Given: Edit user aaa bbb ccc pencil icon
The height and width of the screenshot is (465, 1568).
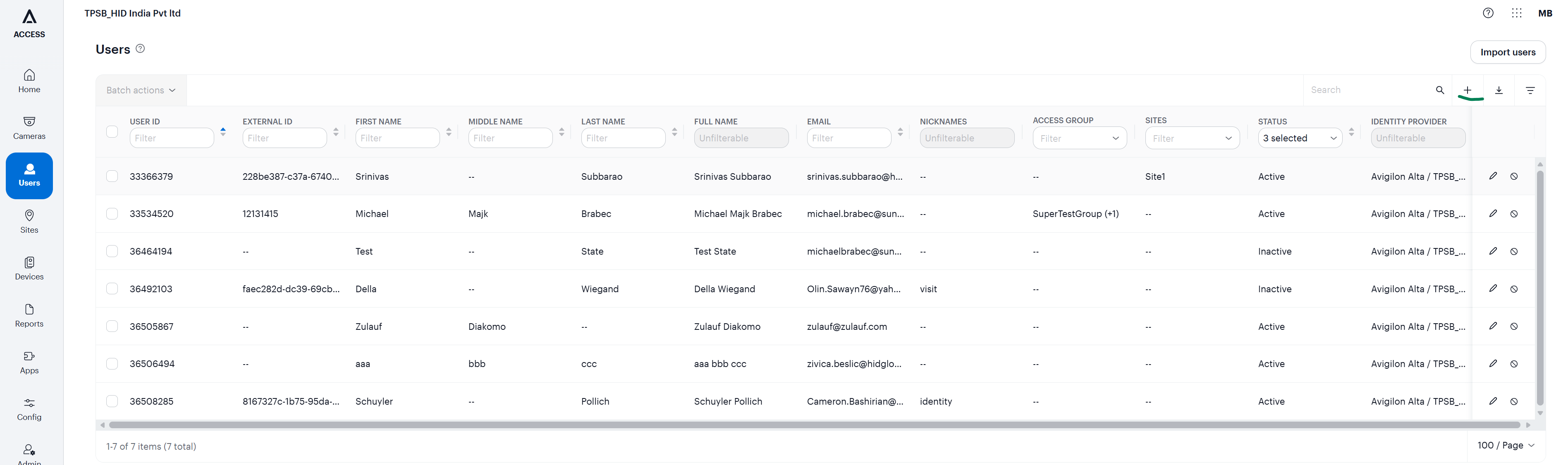Looking at the screenshot, I should (1493, 363).
